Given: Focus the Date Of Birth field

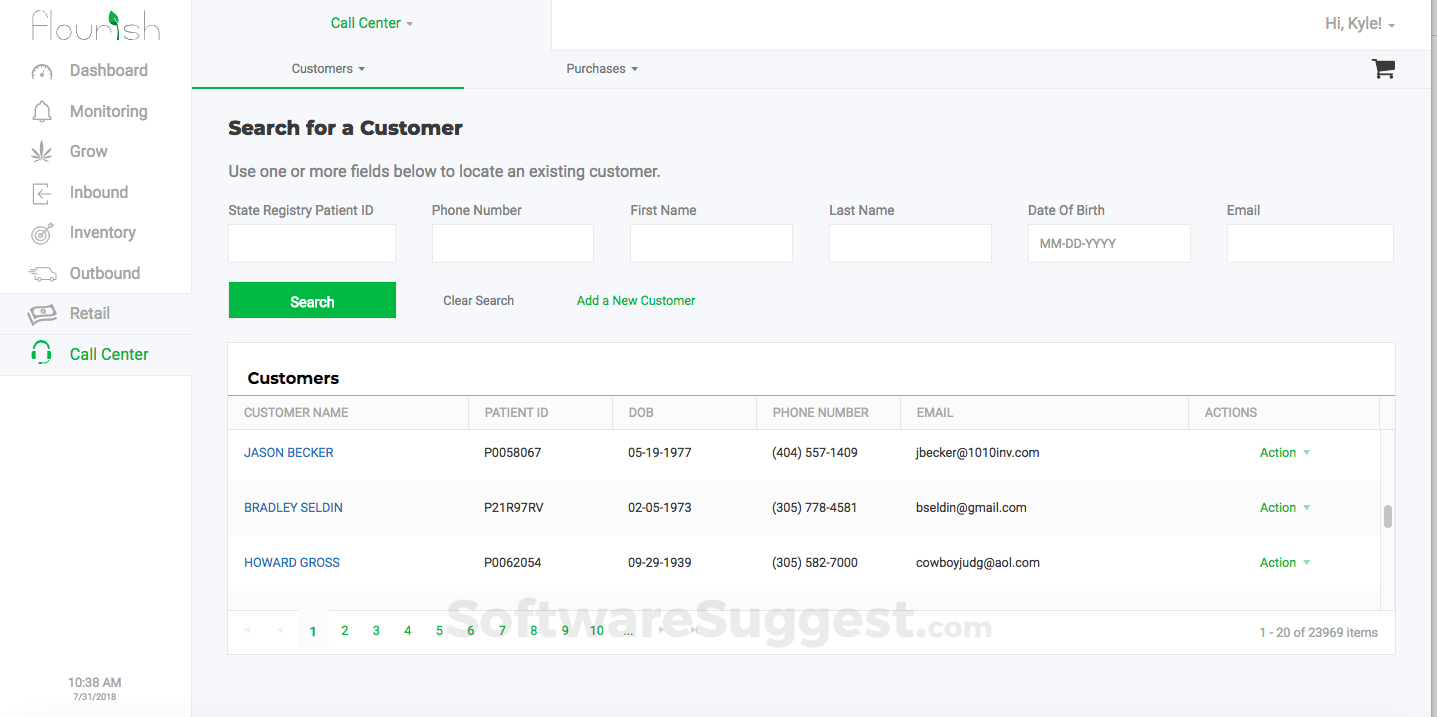Looking at the screenshot, I should pyautogui.click(x=1108, y=243).
